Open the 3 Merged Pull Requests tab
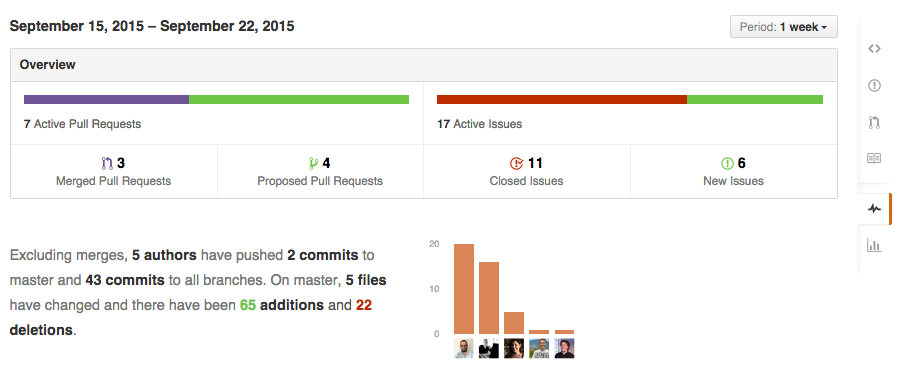 114,172
